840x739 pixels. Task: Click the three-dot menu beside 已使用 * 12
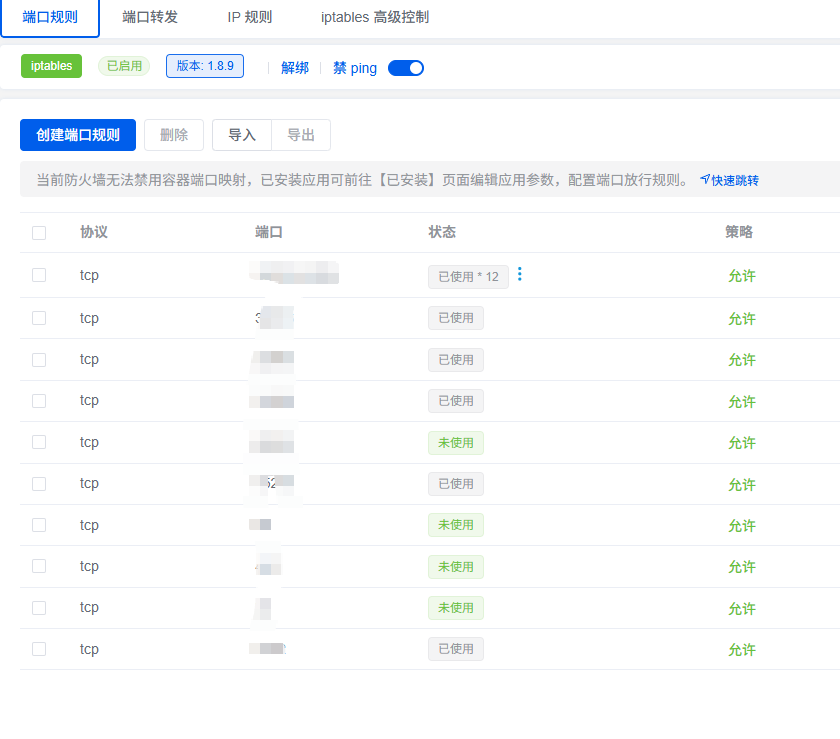pos(519,275)
